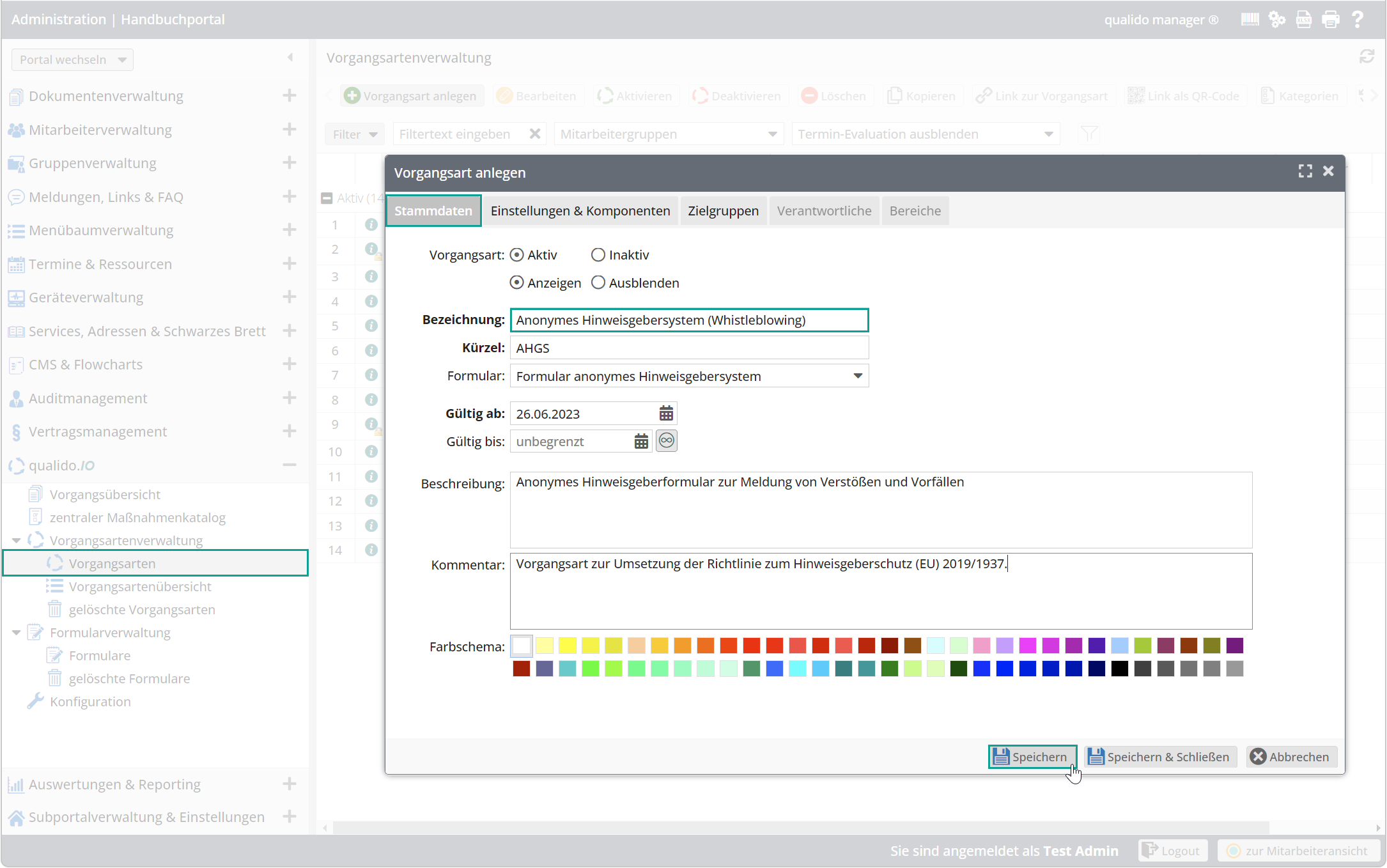The image size is (1387, 868).
Task: Open Mitarbeiterverwaltung in the sidebar
Action: 100,130
